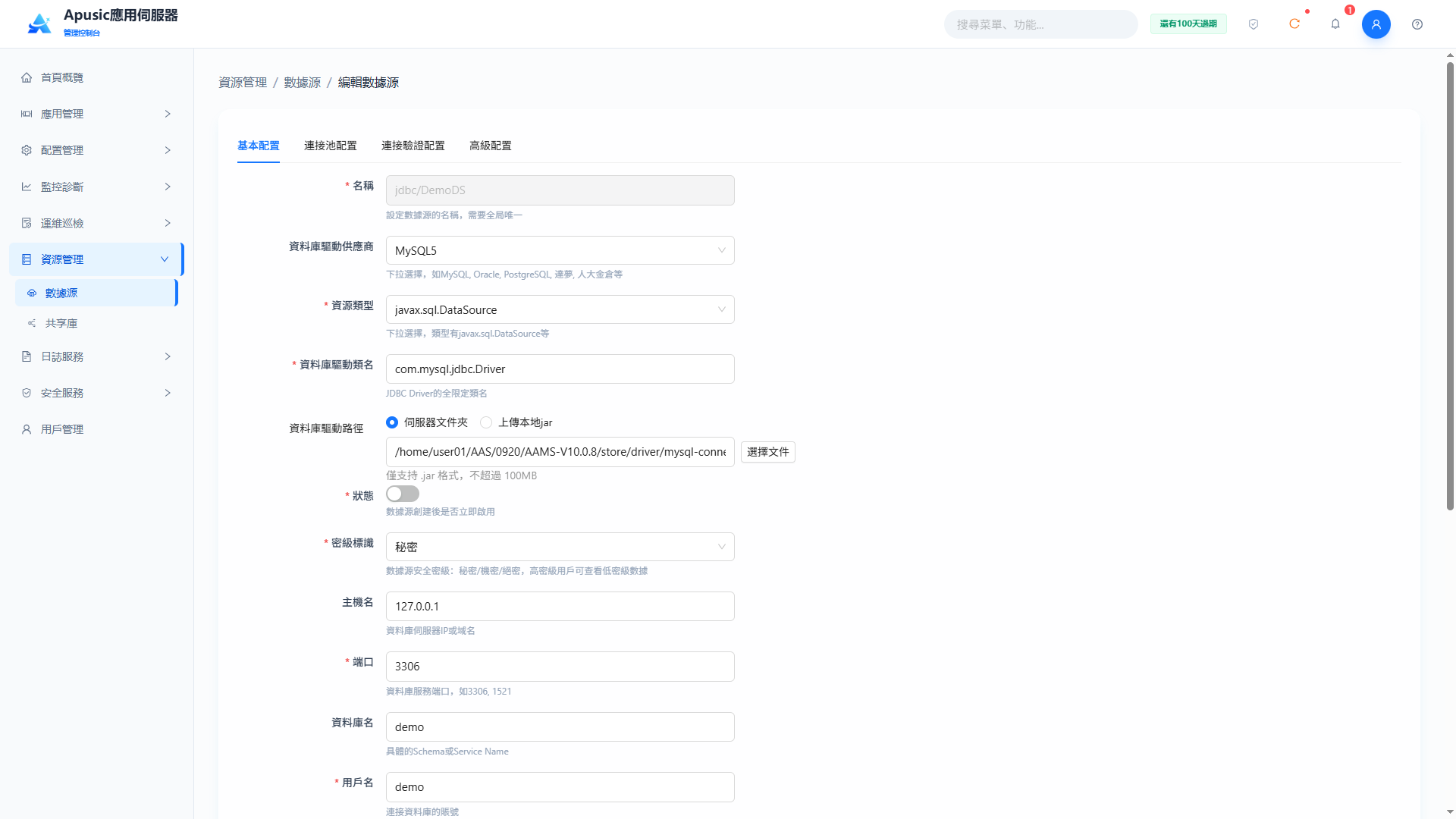
Task: Click the 主機名 field containing 127.0.0.1
Action: (560, 607)
